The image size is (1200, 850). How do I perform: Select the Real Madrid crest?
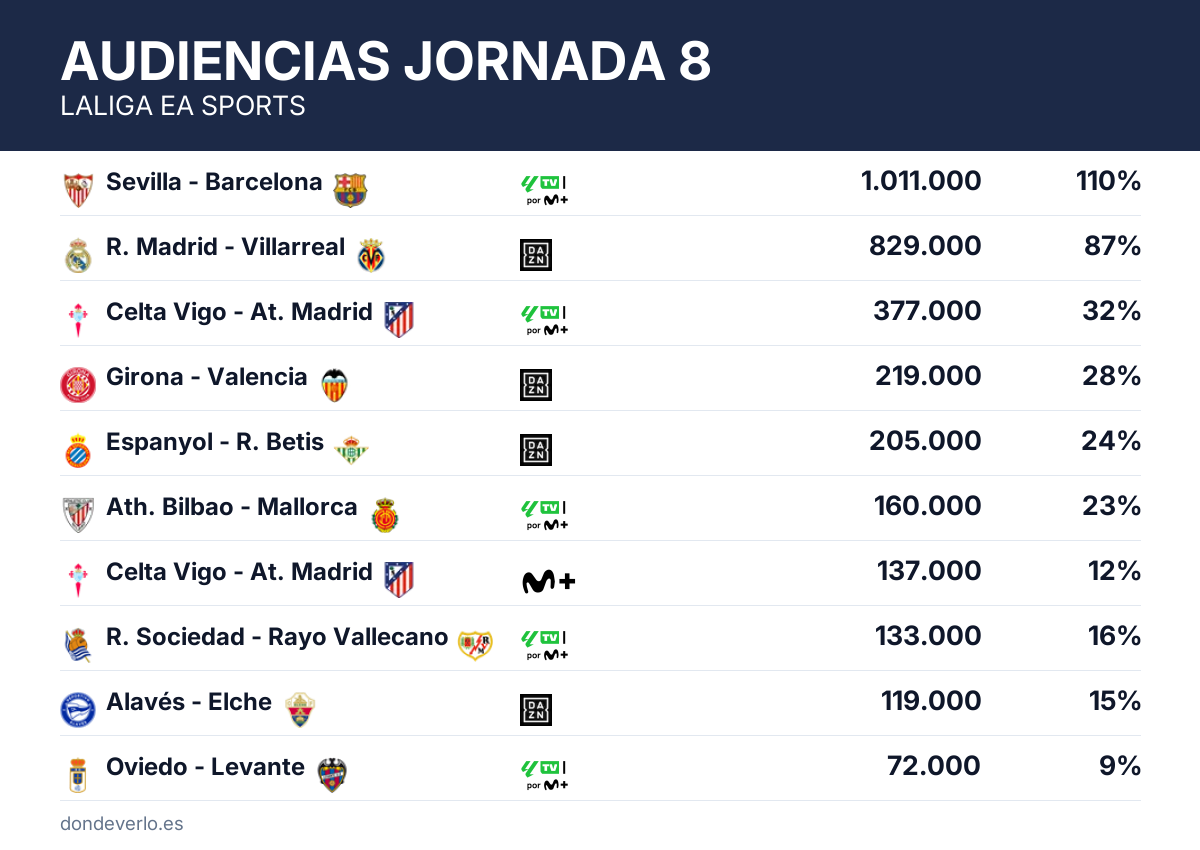point(78,255)
